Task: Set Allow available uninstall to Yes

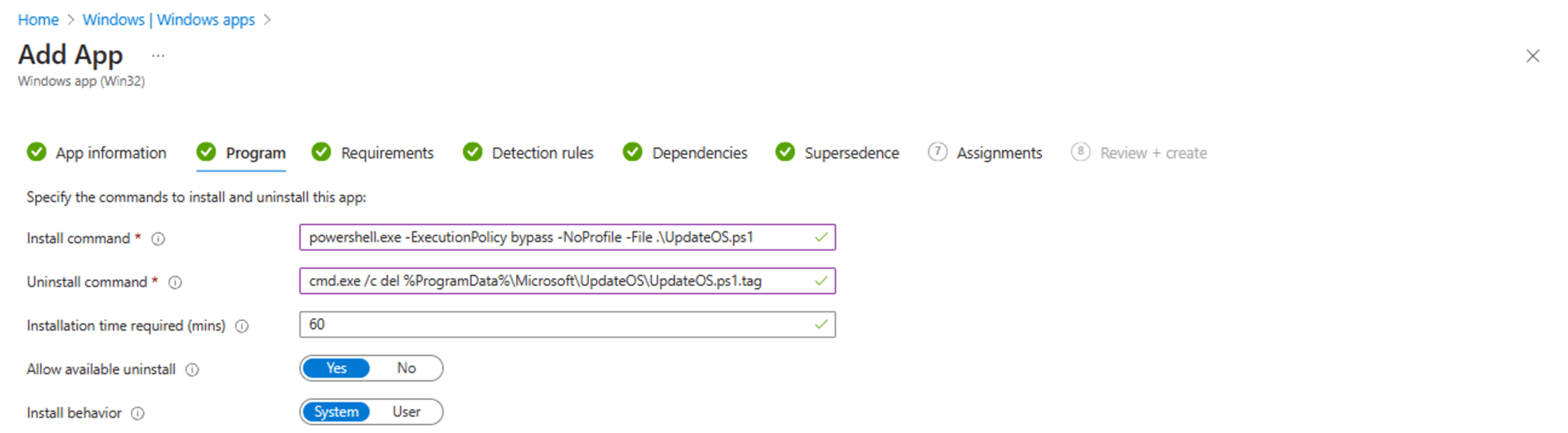Action: 336,368
